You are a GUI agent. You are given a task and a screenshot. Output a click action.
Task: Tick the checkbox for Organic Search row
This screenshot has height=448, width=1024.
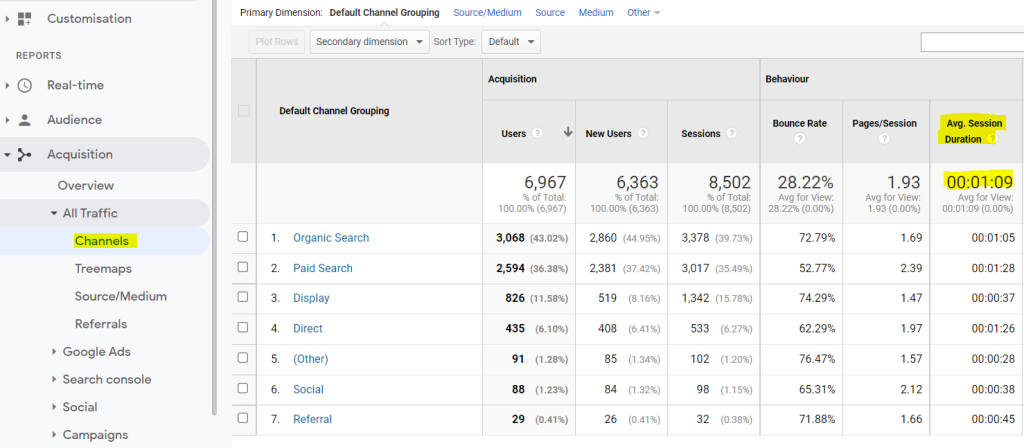pyautogui.click(x=243, y=236)
